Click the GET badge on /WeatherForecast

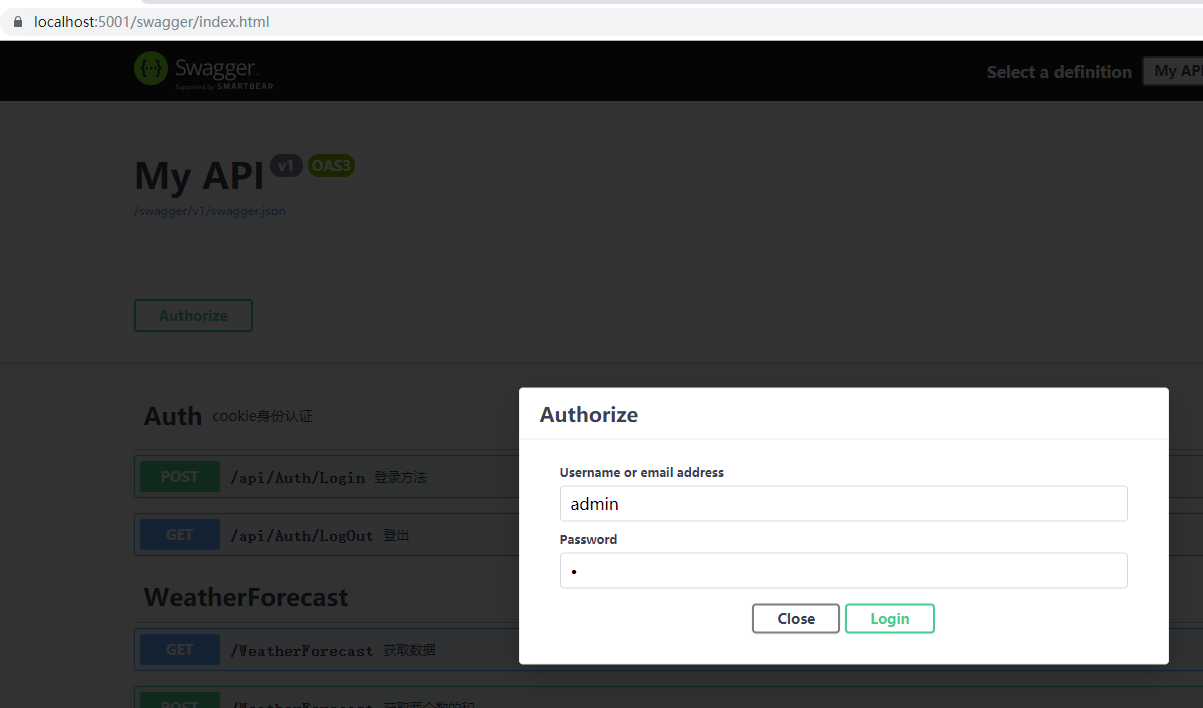click(x=178, y=649)
